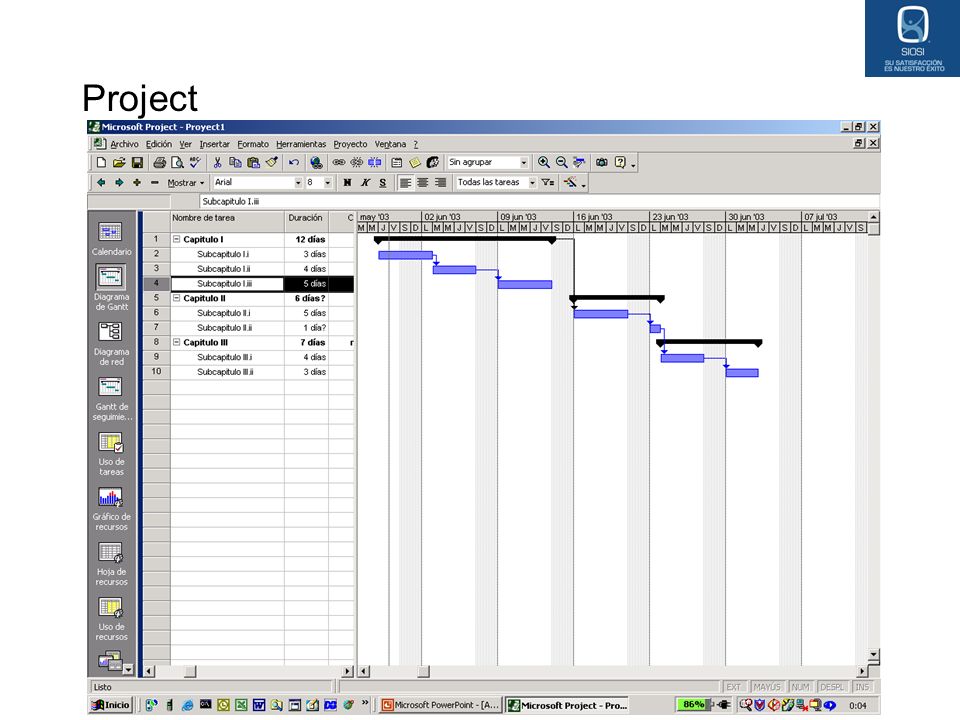Indent the task with right arrow
This screenshot has width=960, height=720.
pyautogui.click(x=119, y=182)
